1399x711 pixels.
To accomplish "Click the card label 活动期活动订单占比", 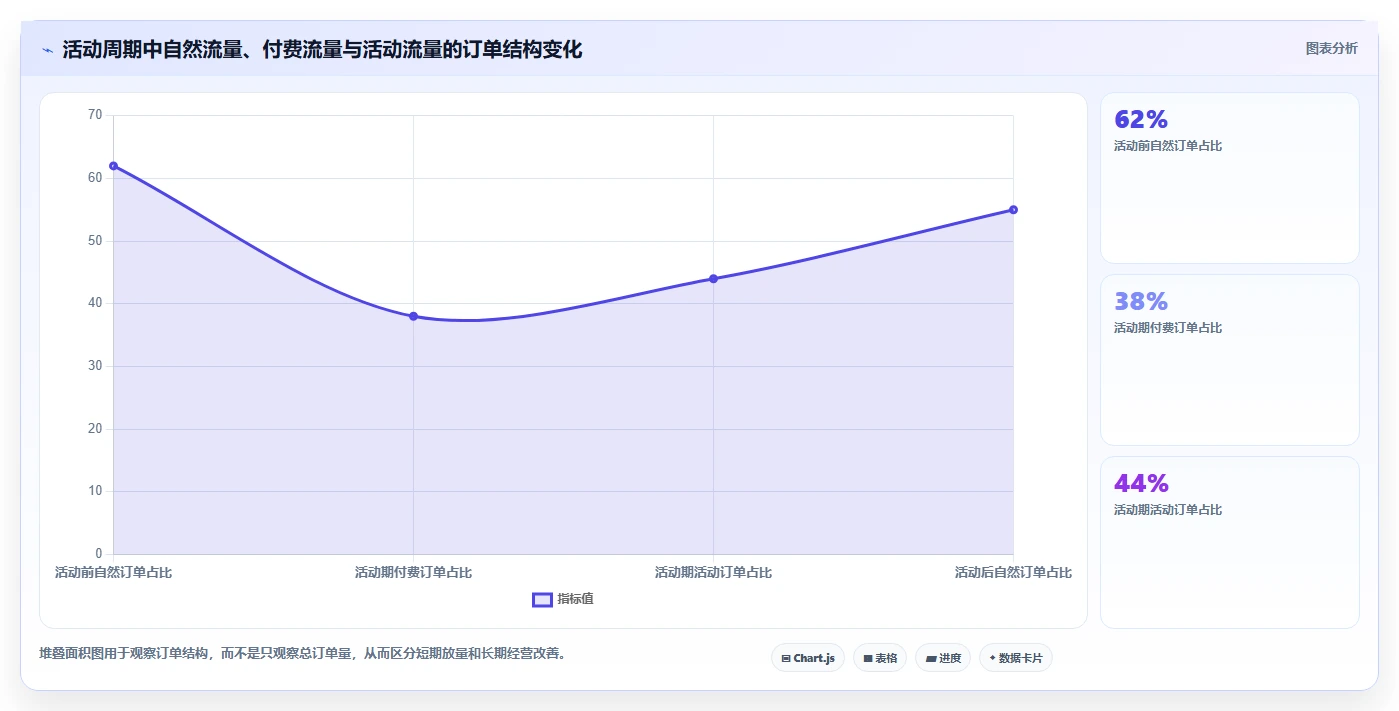I will [1168, 510].
